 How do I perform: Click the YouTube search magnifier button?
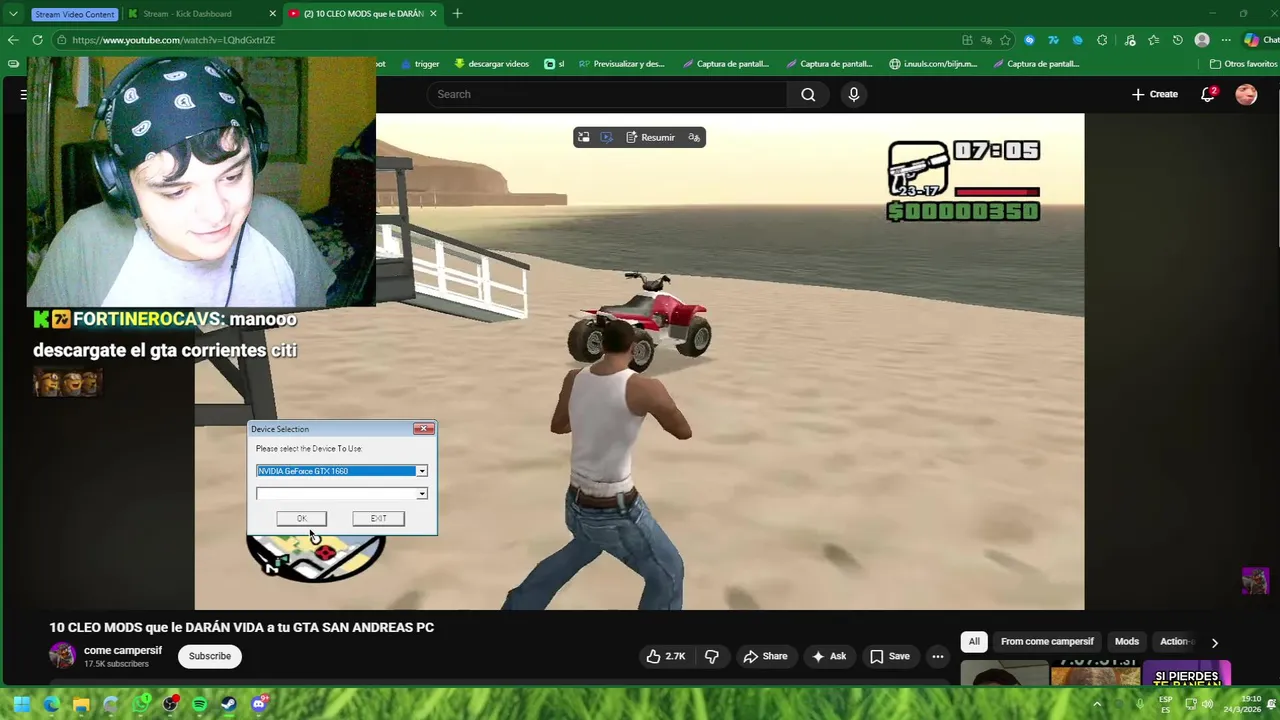coord(808,94)
